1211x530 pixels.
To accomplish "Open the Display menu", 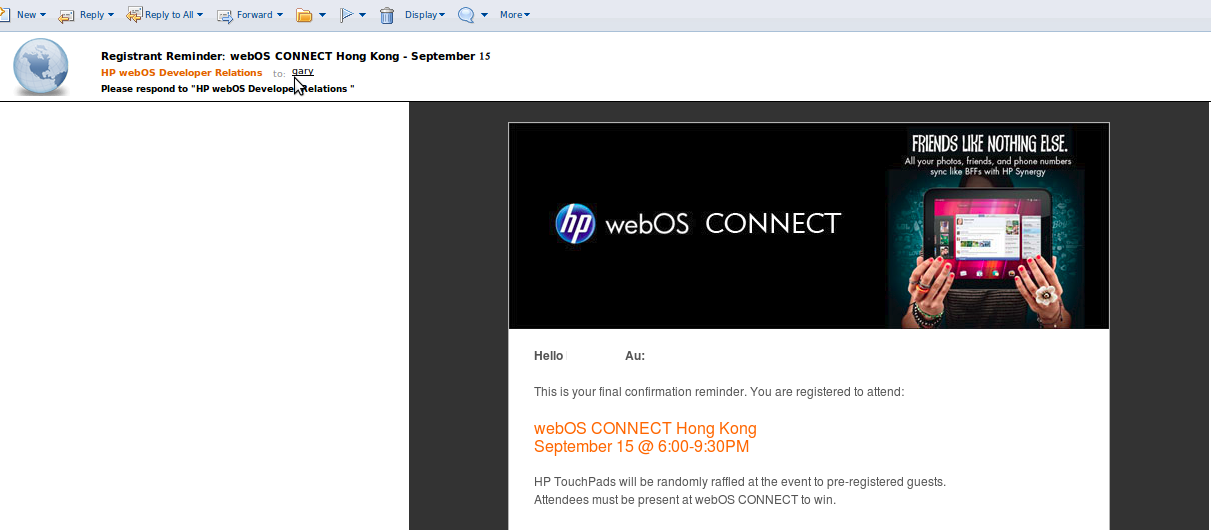I will [x=425, y=15].
